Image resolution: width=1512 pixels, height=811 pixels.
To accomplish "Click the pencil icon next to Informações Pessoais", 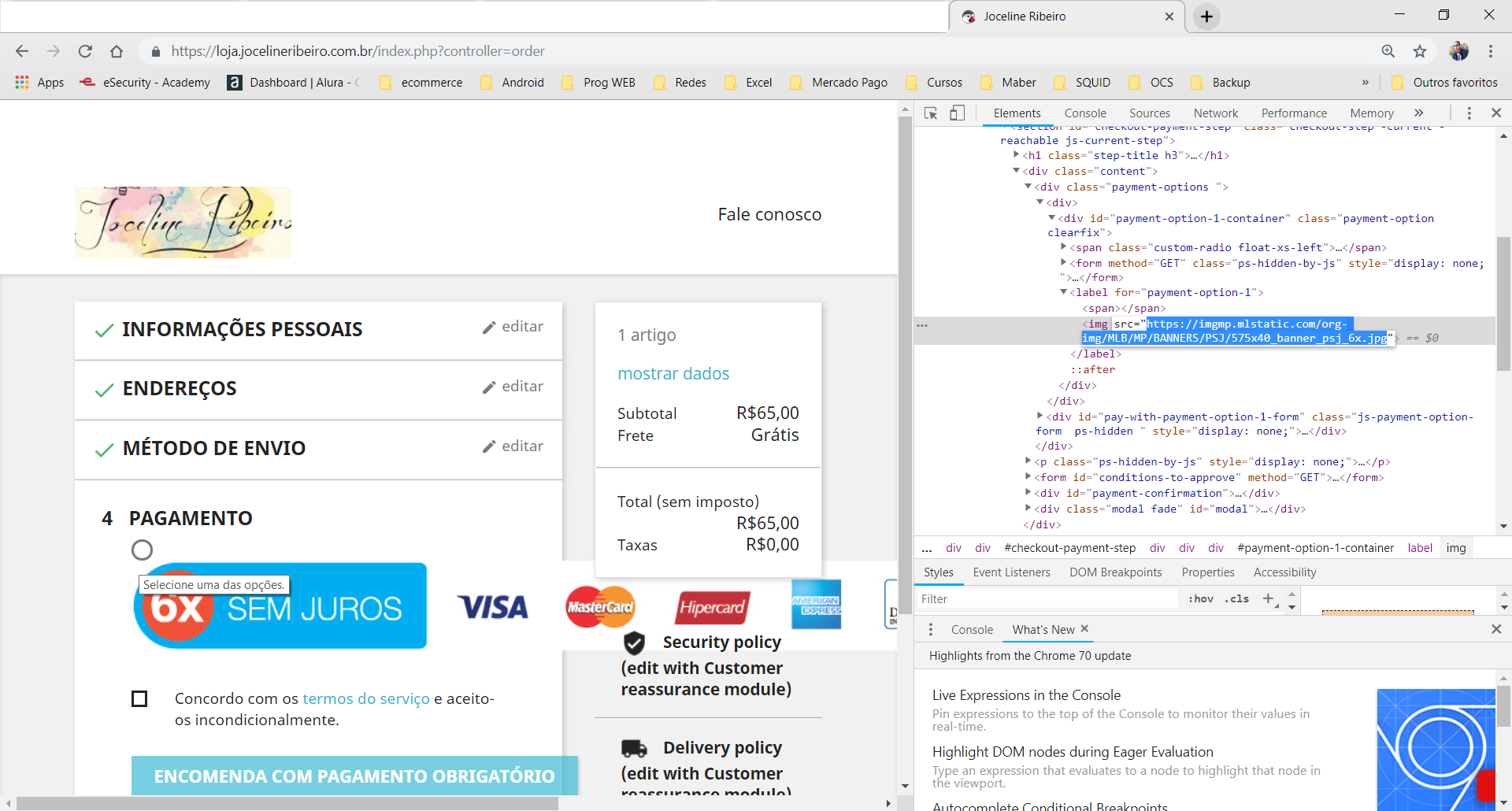I will [489, 328].
